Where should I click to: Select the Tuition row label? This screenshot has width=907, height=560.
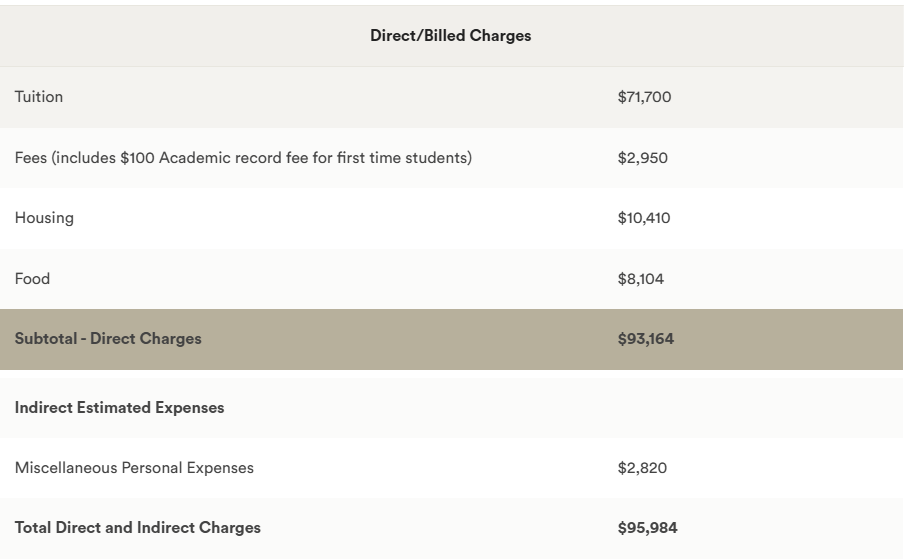coord(39,97)
